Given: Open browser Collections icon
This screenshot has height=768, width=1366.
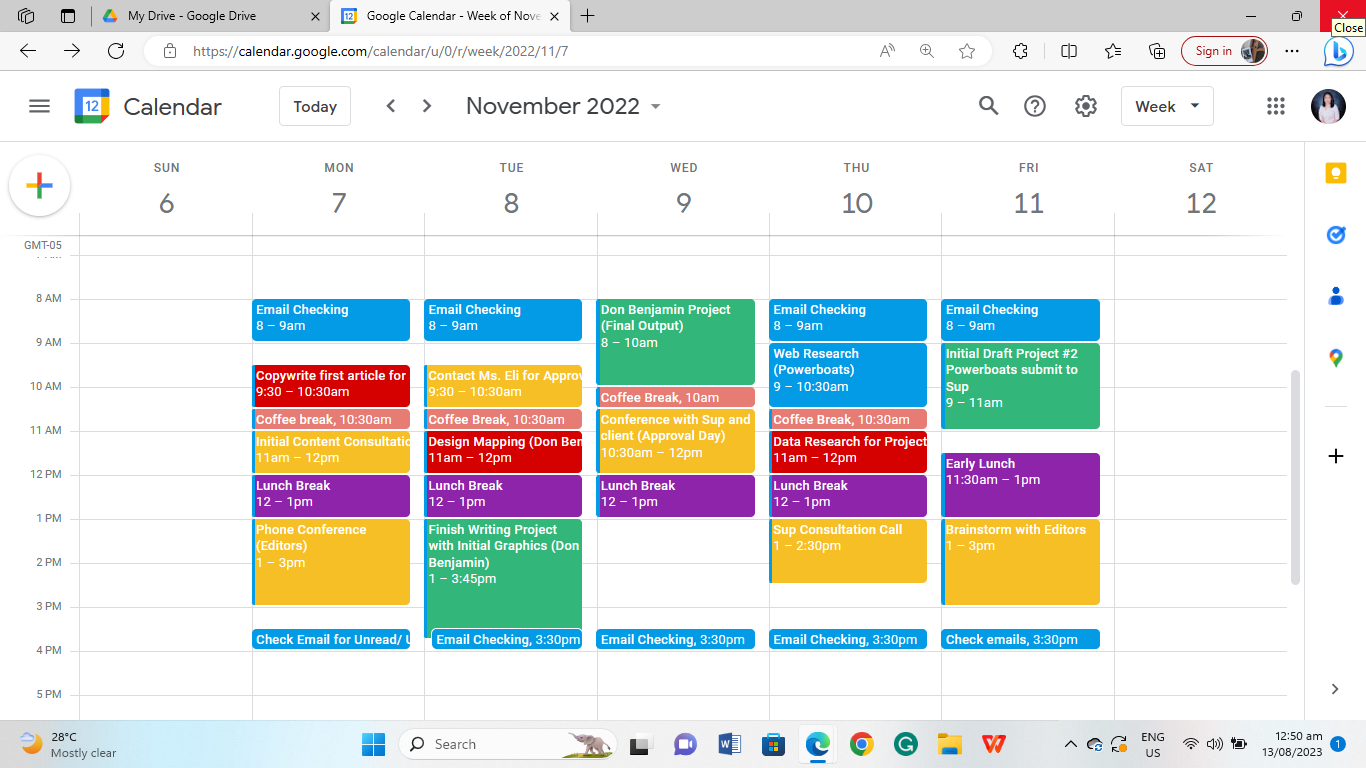Looking at the screenshot, I should pyautogui.click(x=1157, y=51).
